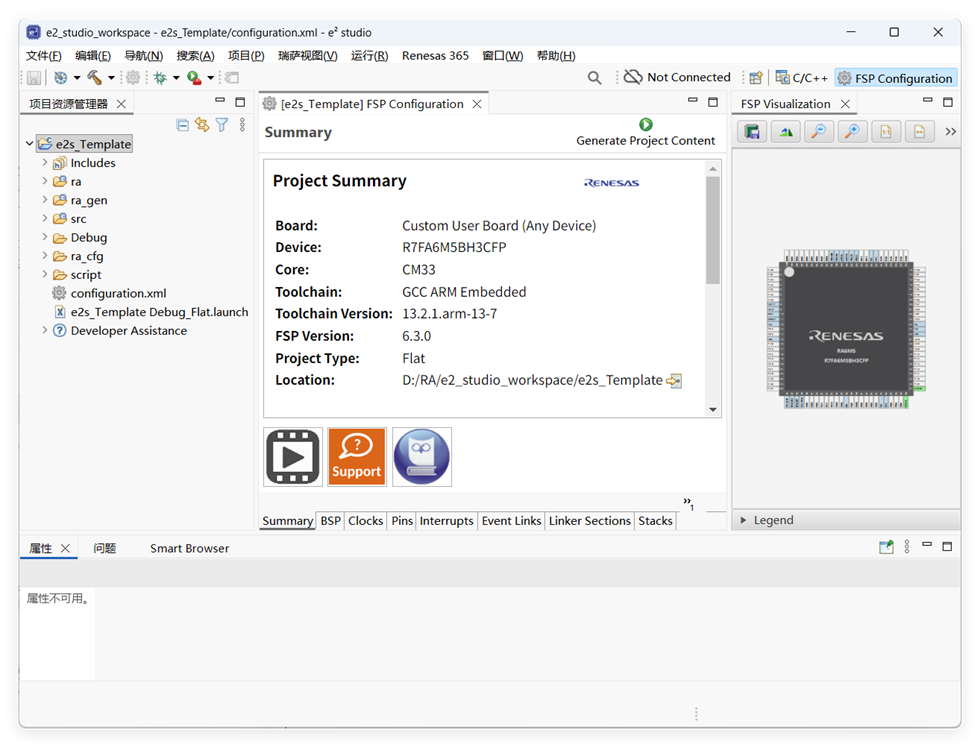980x747 pixels.
Task: Switch to the Pins tab
Action: click(x=402, y=521)
